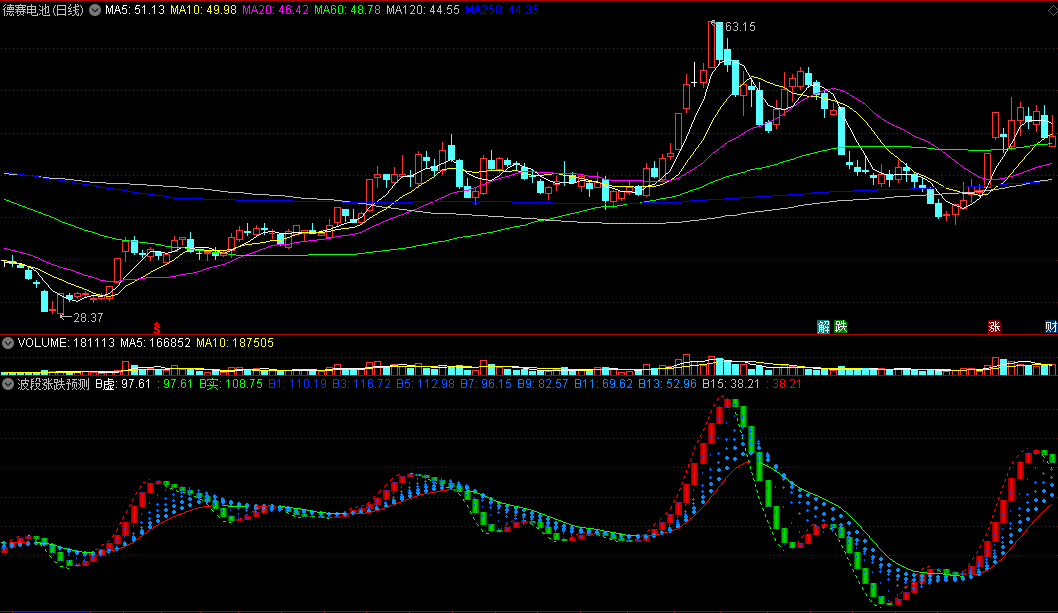
Task: Click the B实: 108.75 value
Action: (231, 384)
